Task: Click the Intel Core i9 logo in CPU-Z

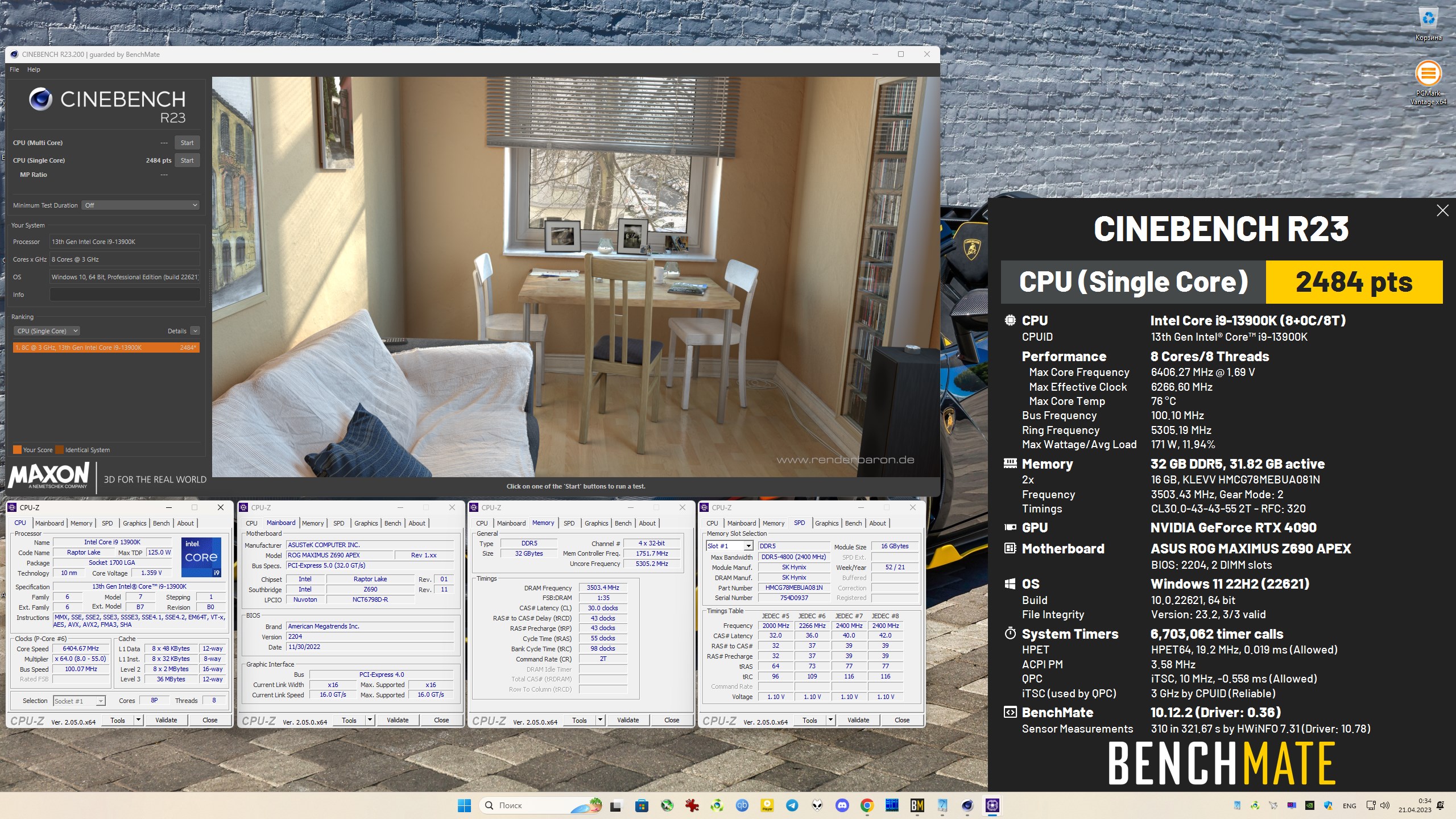Action: 201,557
